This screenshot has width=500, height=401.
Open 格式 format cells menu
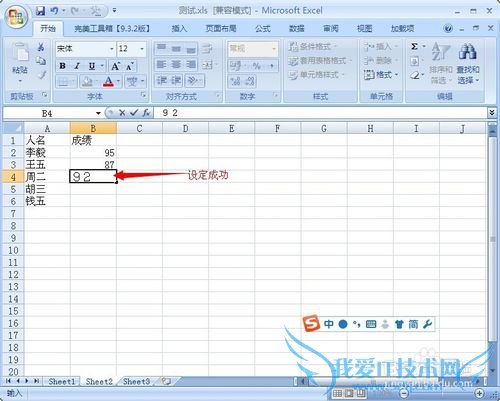click(381, 75)
